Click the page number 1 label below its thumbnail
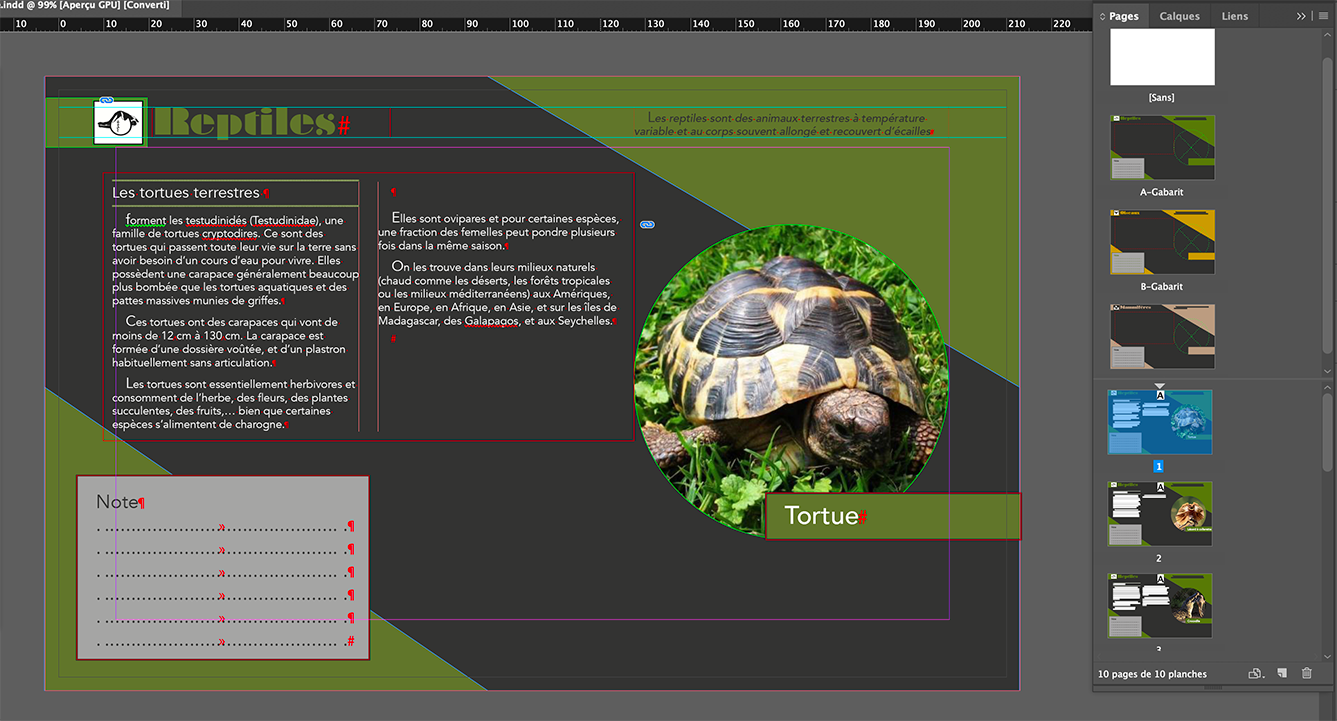 pos(1158,466)
